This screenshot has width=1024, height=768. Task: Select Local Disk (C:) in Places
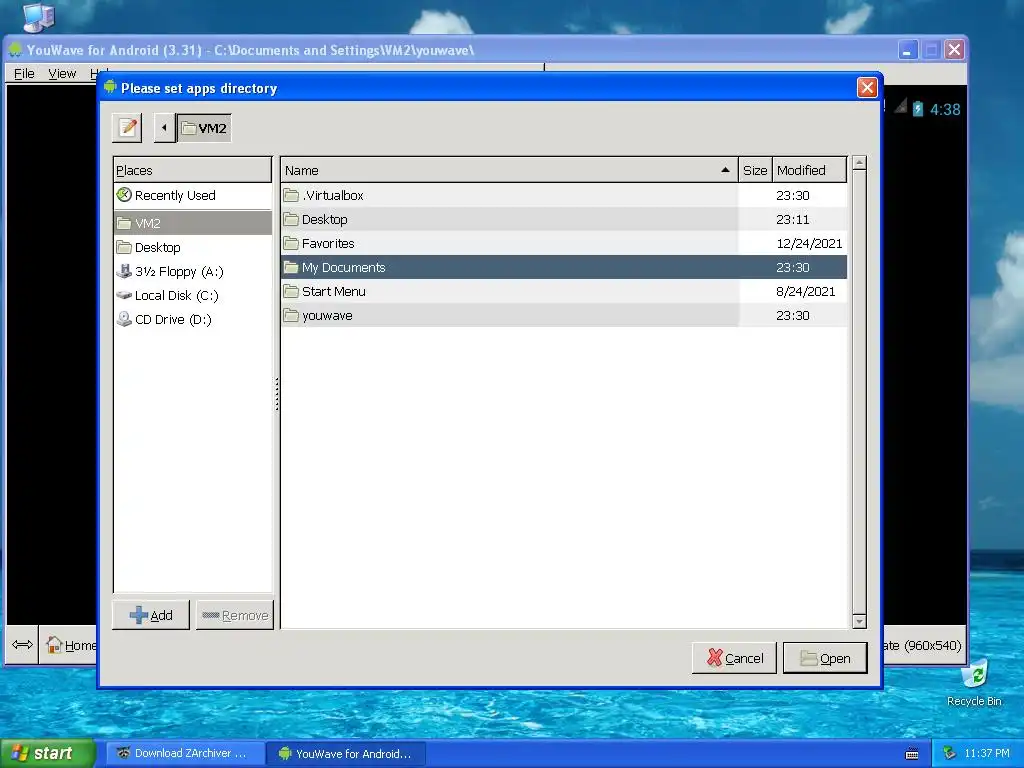(x=192, y=295)
